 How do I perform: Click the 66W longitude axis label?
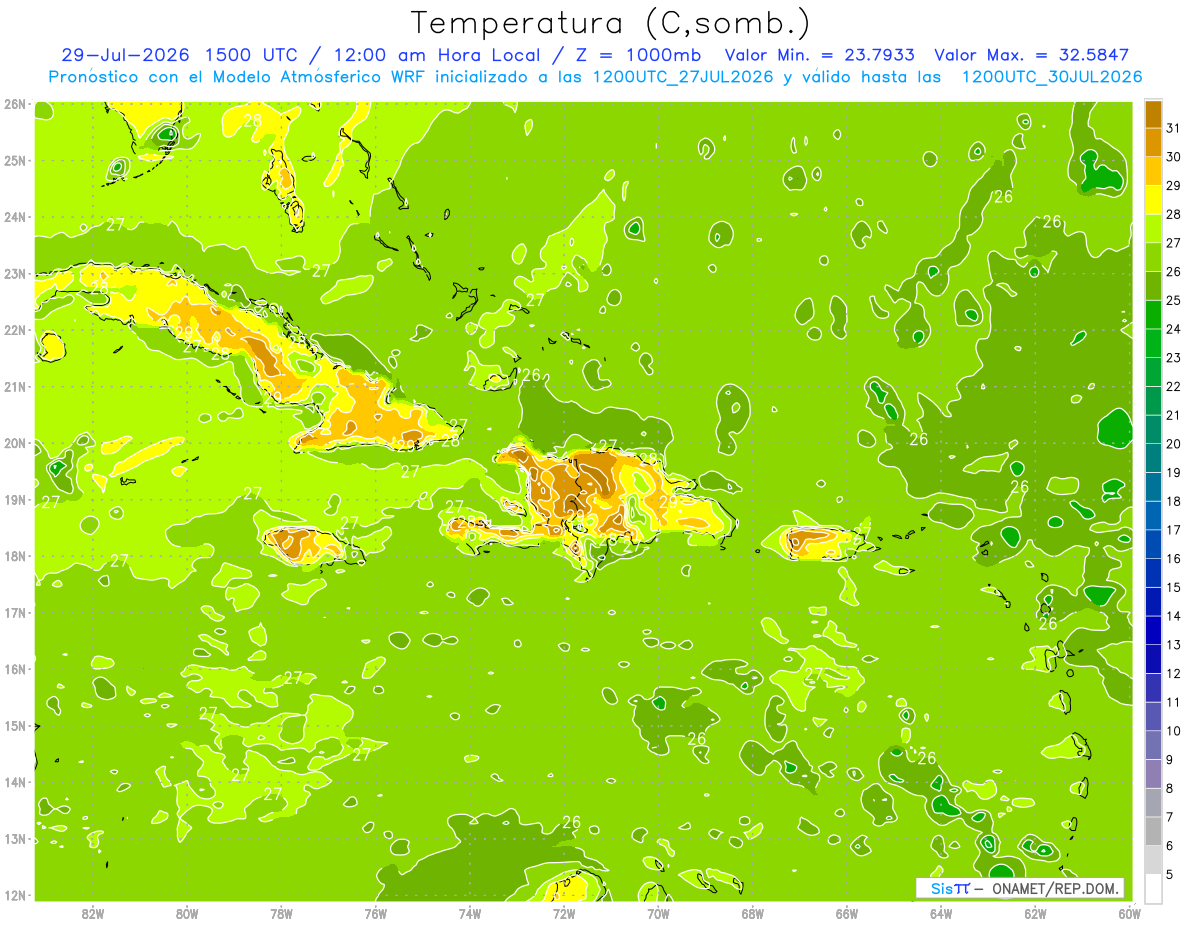click(847, 913)
